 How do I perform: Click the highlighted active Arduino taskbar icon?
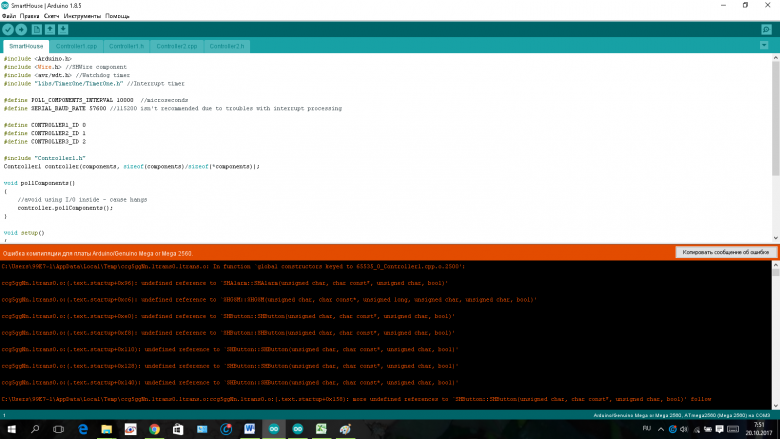[x=274, y=429]
